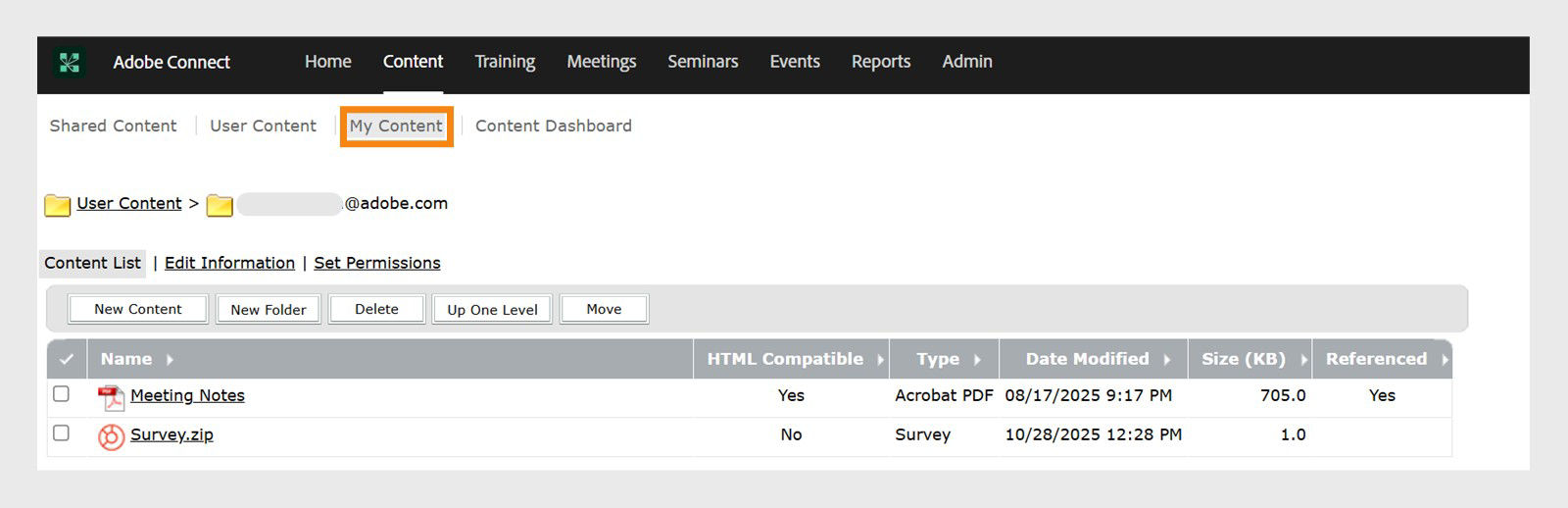This screenshot has height=508, width=1568.
Task: Open the Home menu
Action: click(327, 62)
